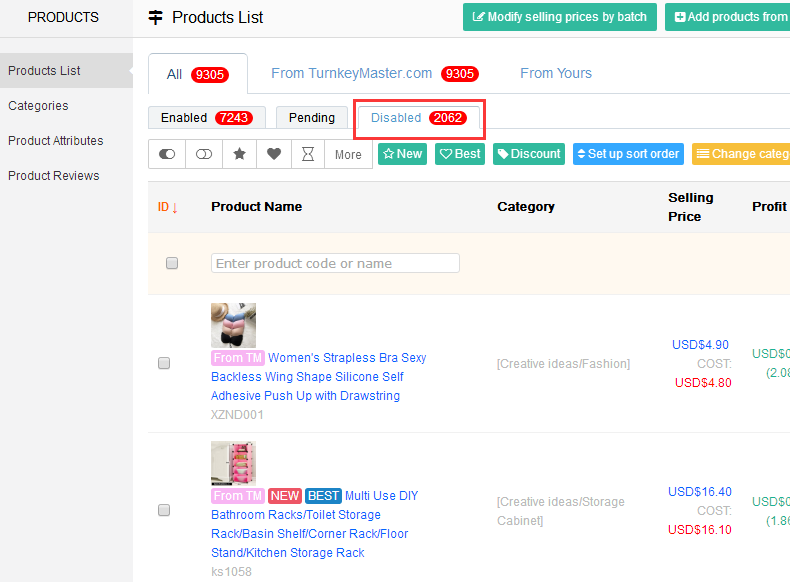Click the product code or name field

335,263
